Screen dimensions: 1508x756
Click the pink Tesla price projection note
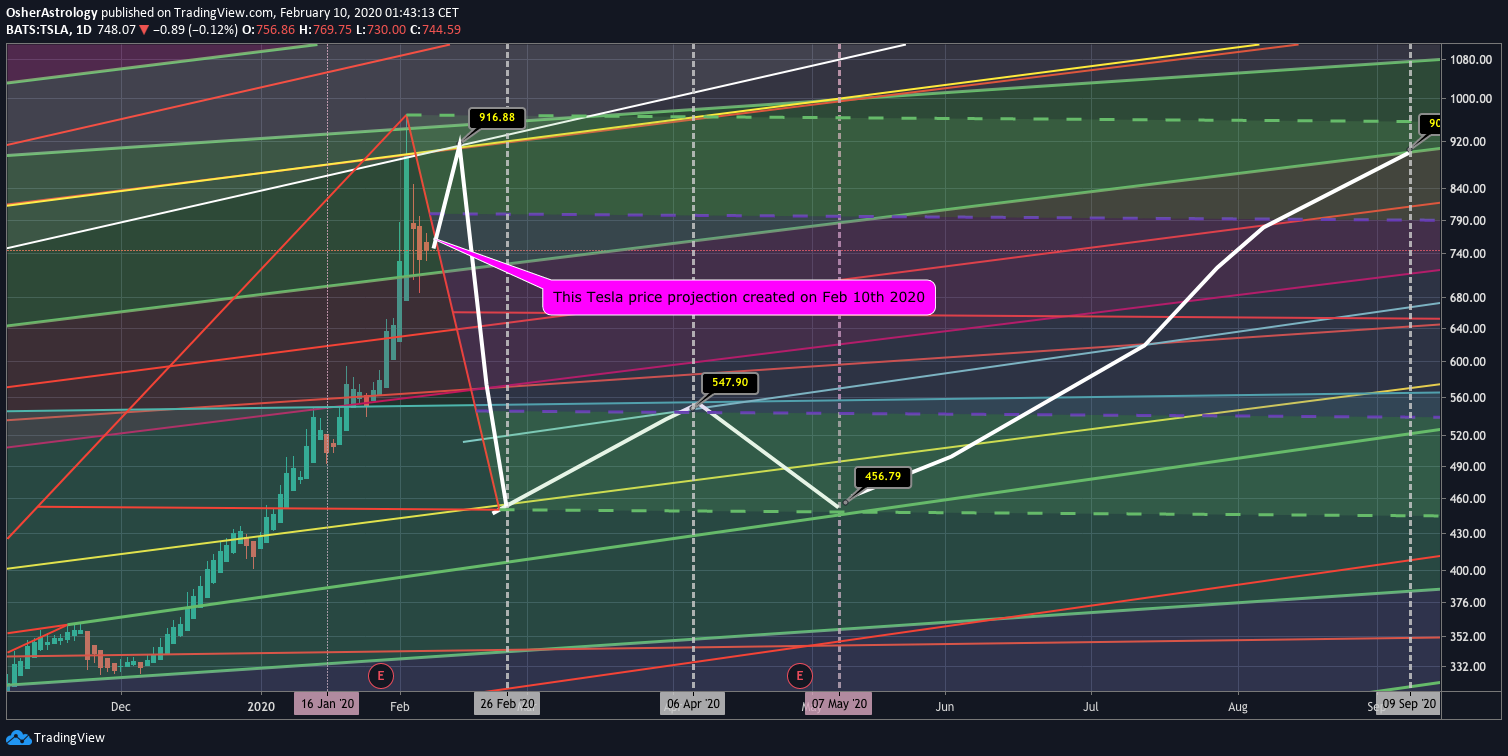pos(739,298)
